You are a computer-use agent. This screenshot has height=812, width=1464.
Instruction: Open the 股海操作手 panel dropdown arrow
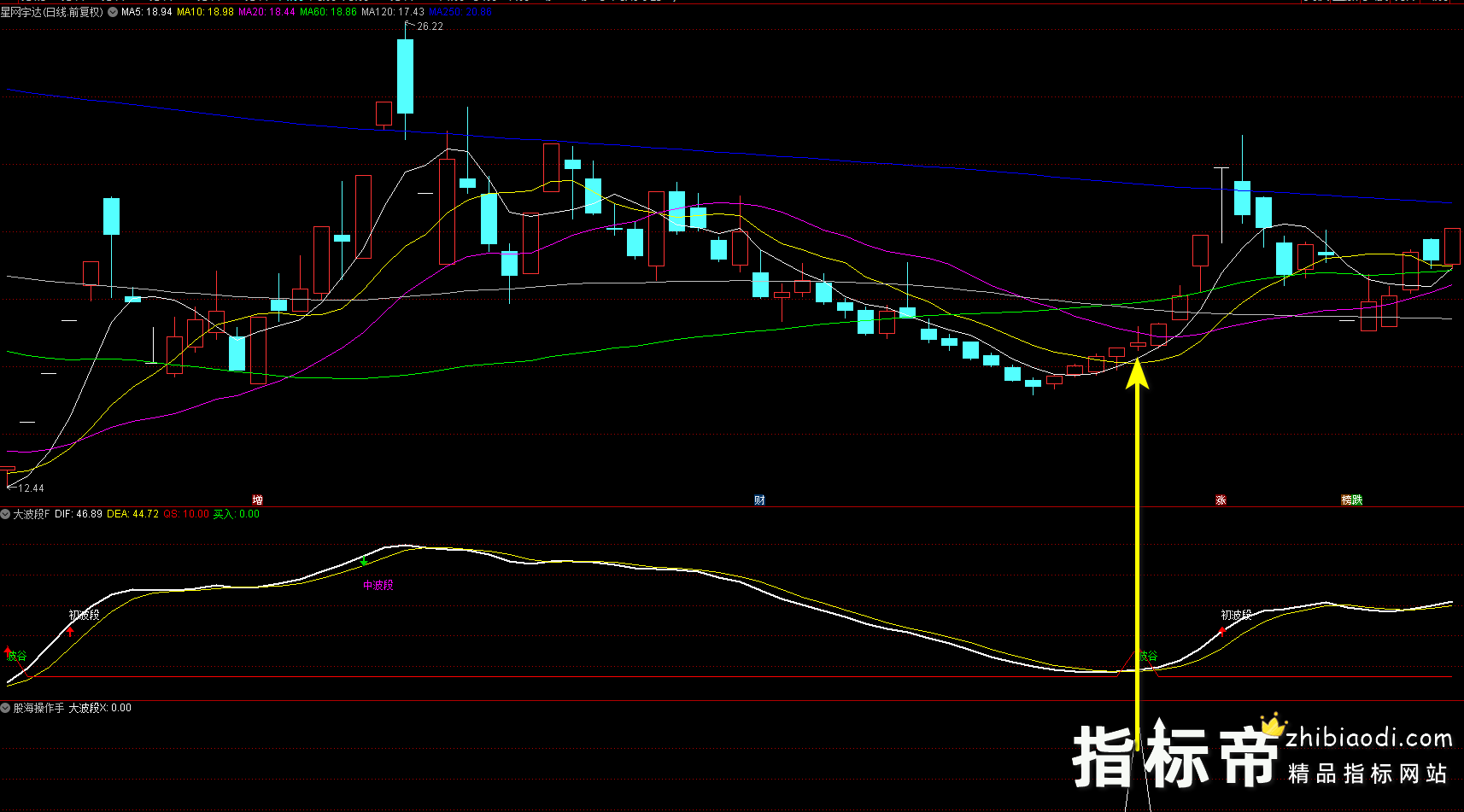(5, 708)
